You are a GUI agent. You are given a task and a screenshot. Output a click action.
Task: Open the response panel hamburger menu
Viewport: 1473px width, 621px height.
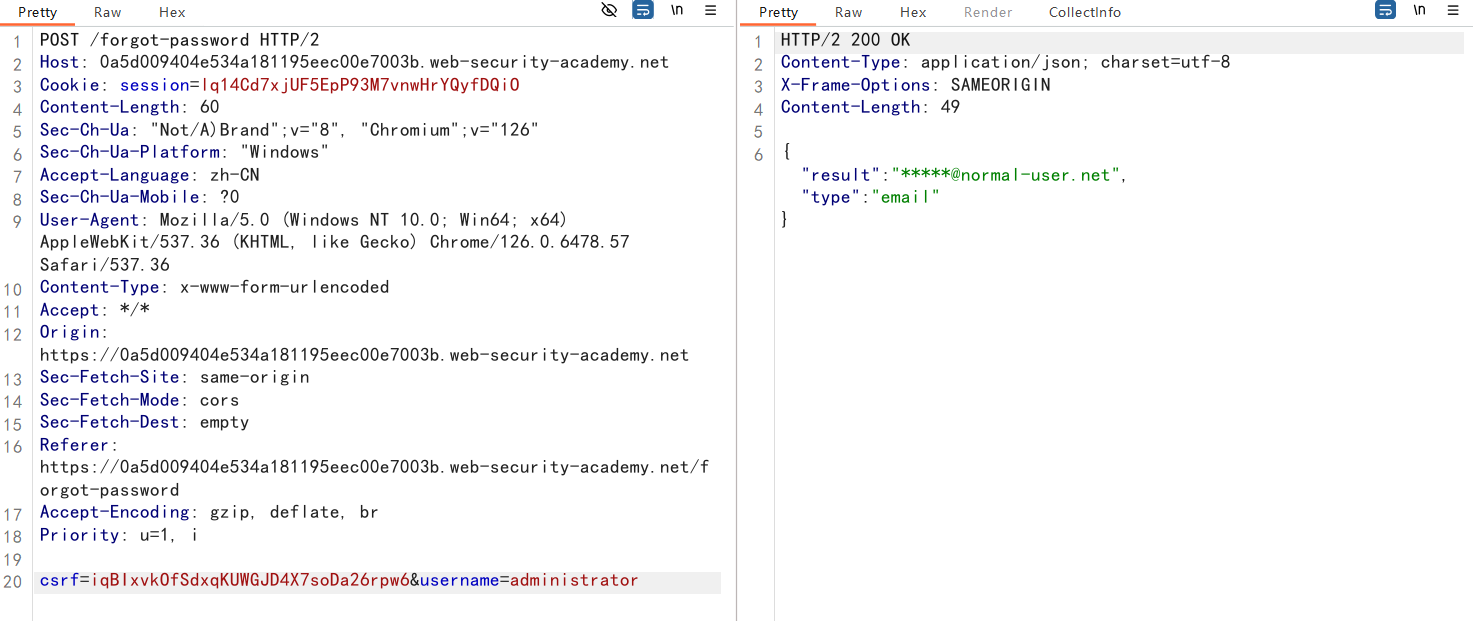[1452, 10]
